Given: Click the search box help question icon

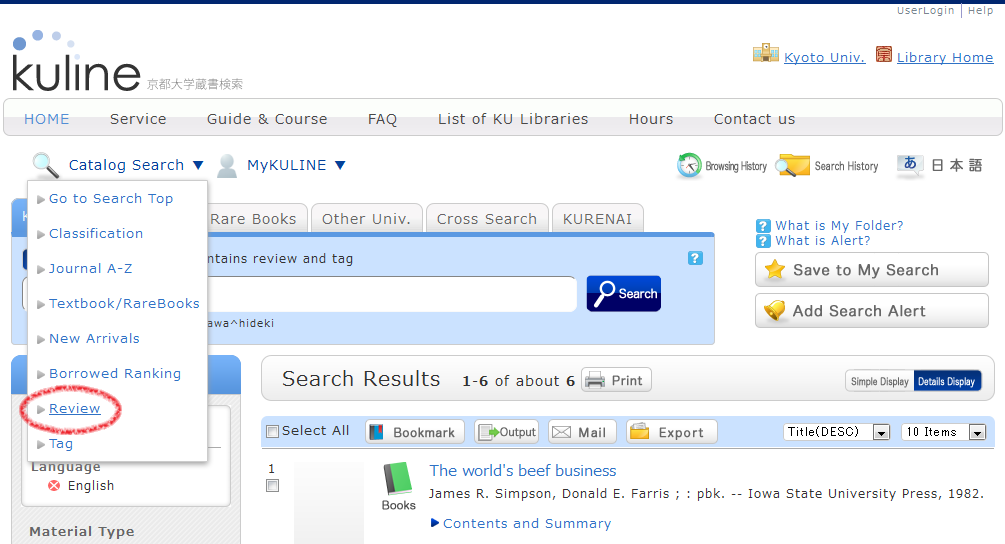Looking at the screenshot, I should [695, 258].
